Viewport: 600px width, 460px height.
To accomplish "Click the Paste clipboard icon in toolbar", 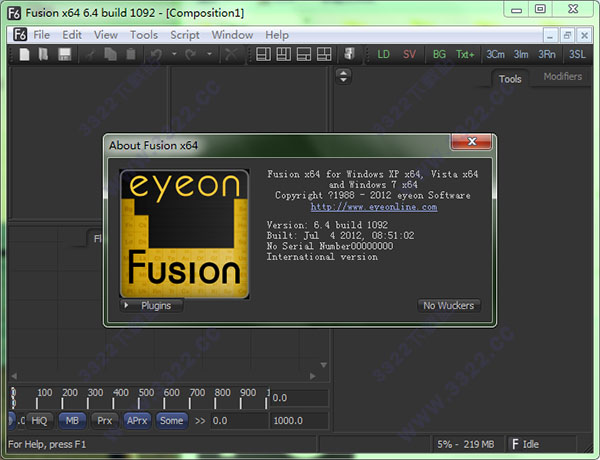I will (x=131, y=54).
